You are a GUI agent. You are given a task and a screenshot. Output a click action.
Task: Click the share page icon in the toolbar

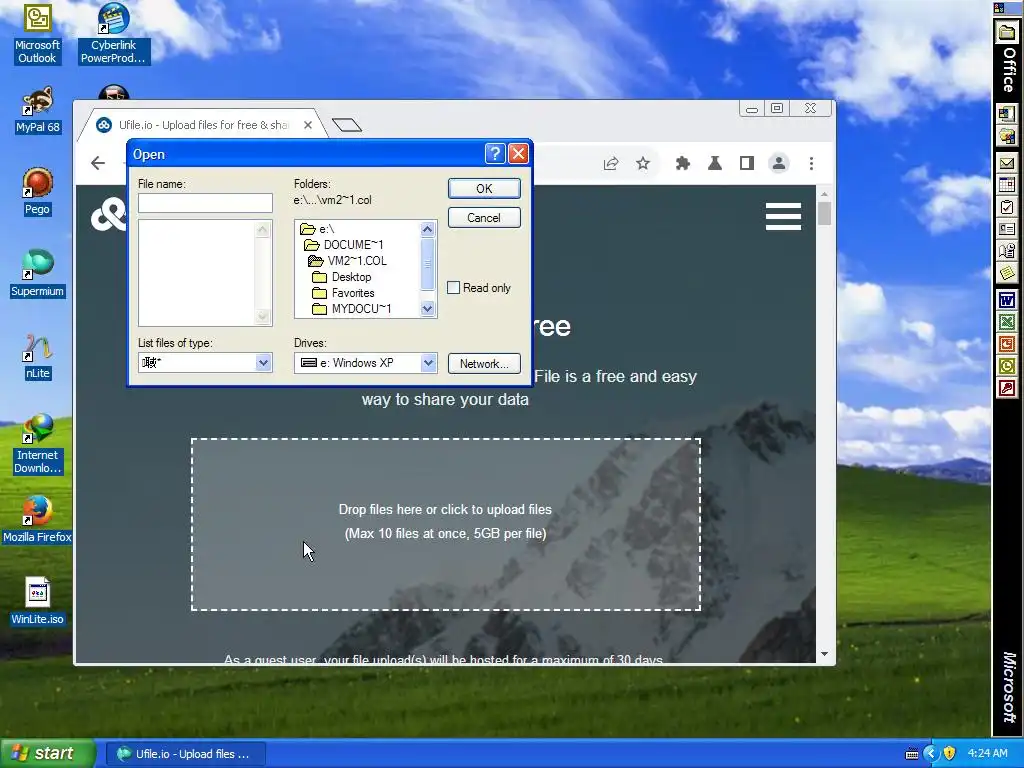pyautogui.click(x=611, y=163)
